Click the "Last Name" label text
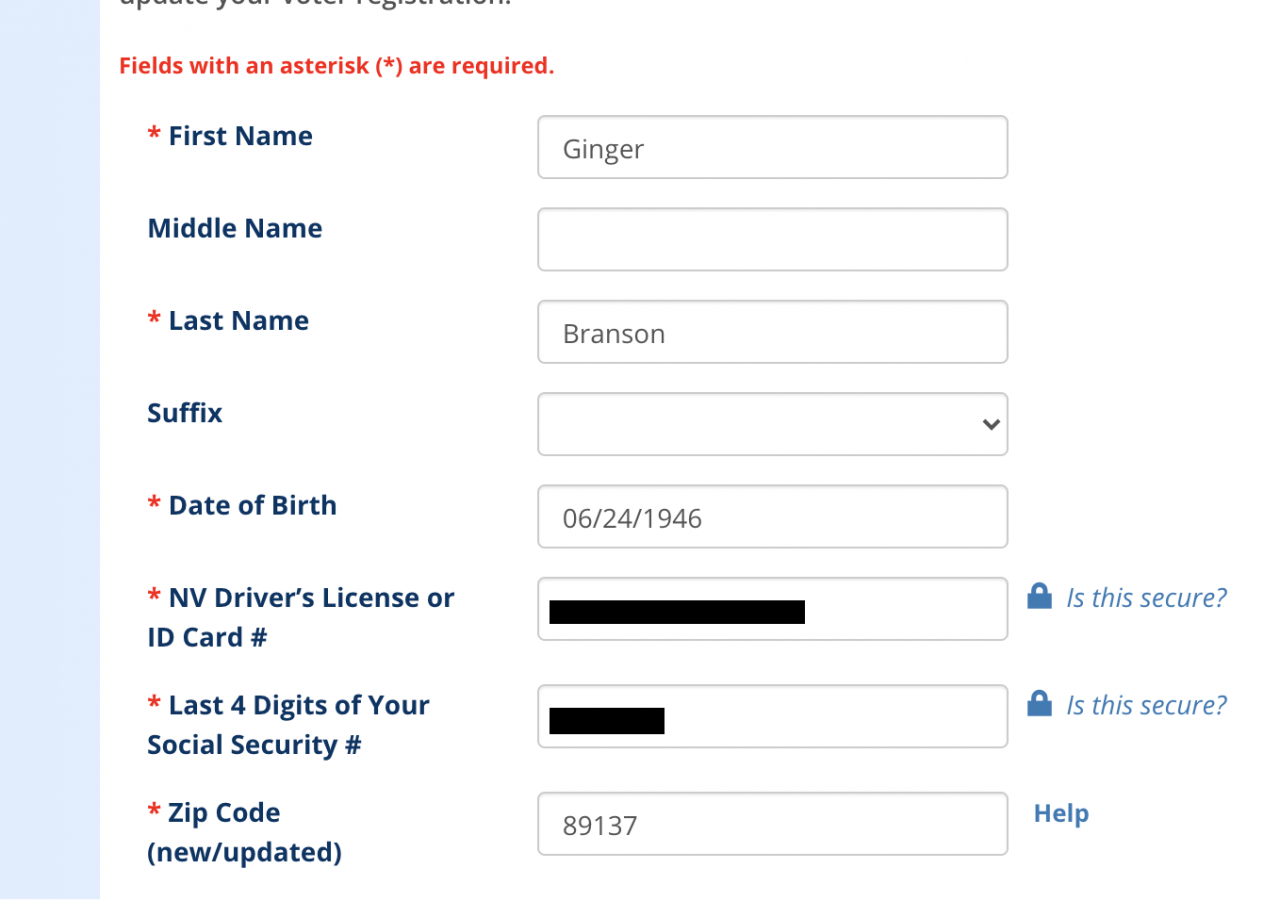 pyautogui.click(x=238, y=321)
